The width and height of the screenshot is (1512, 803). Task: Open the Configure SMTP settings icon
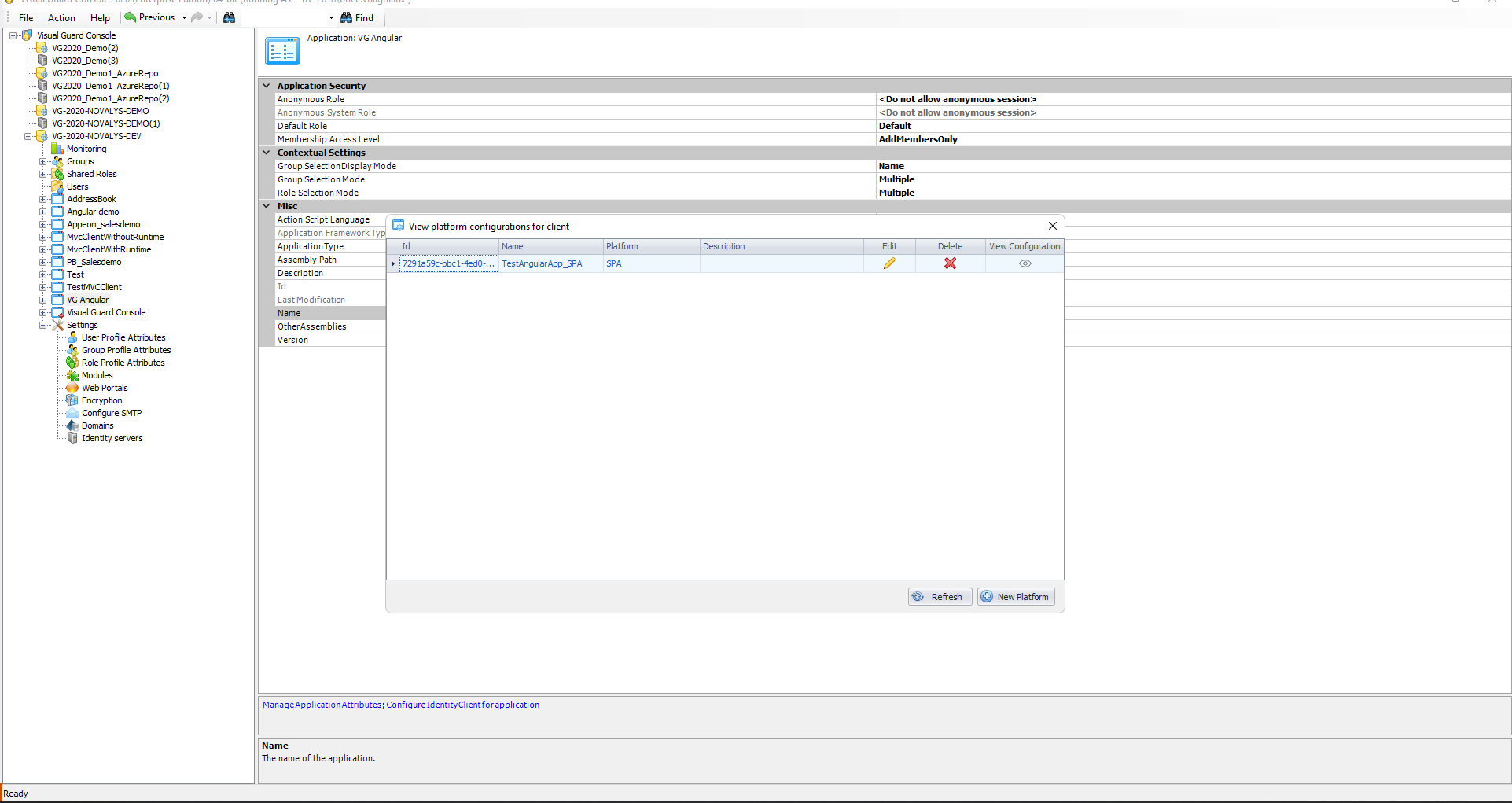click(x=72, y=413)
